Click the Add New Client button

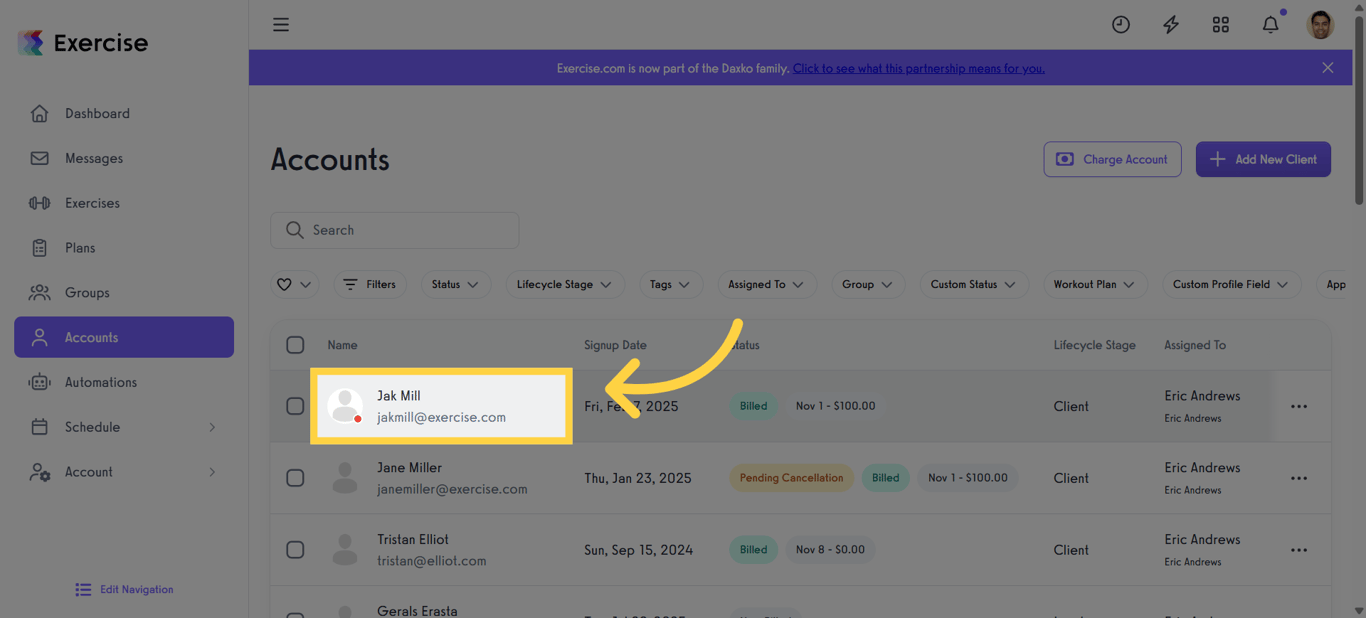pyautogui.click(x=1263, y=159)
